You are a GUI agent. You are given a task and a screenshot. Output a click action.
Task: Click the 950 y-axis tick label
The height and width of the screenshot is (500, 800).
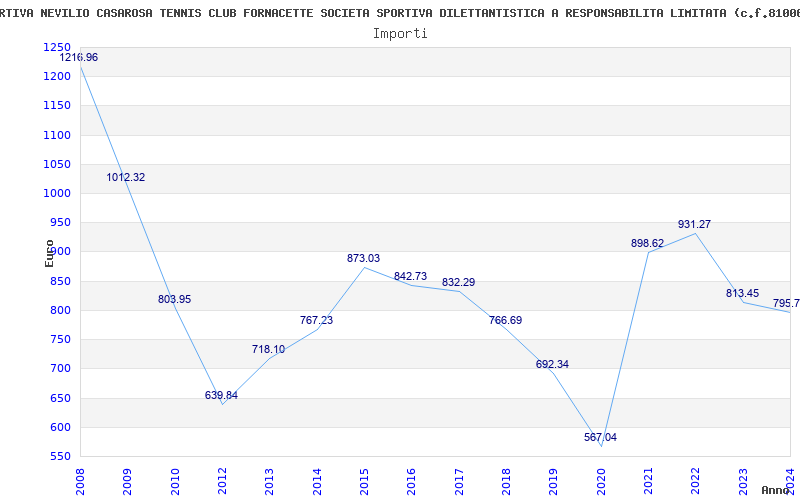pos(60,222)
